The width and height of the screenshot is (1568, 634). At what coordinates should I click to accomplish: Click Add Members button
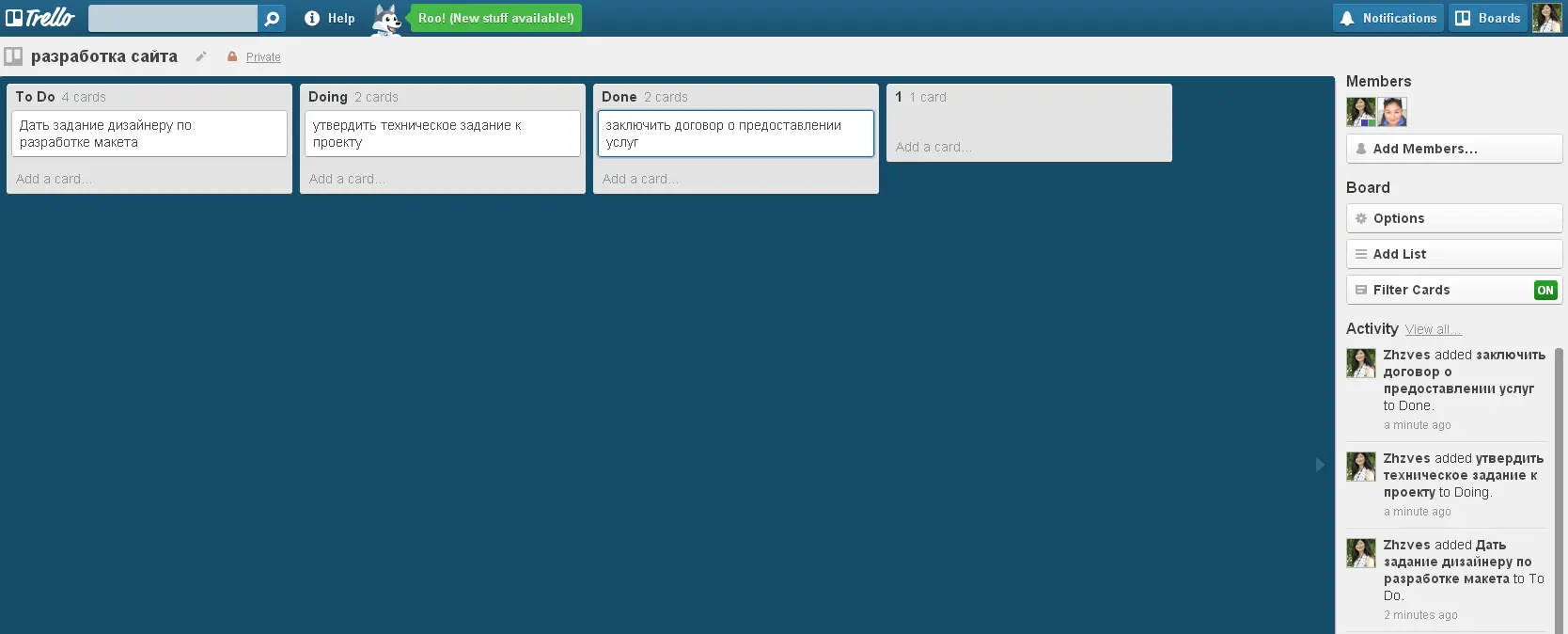[x=1454, y=149]
